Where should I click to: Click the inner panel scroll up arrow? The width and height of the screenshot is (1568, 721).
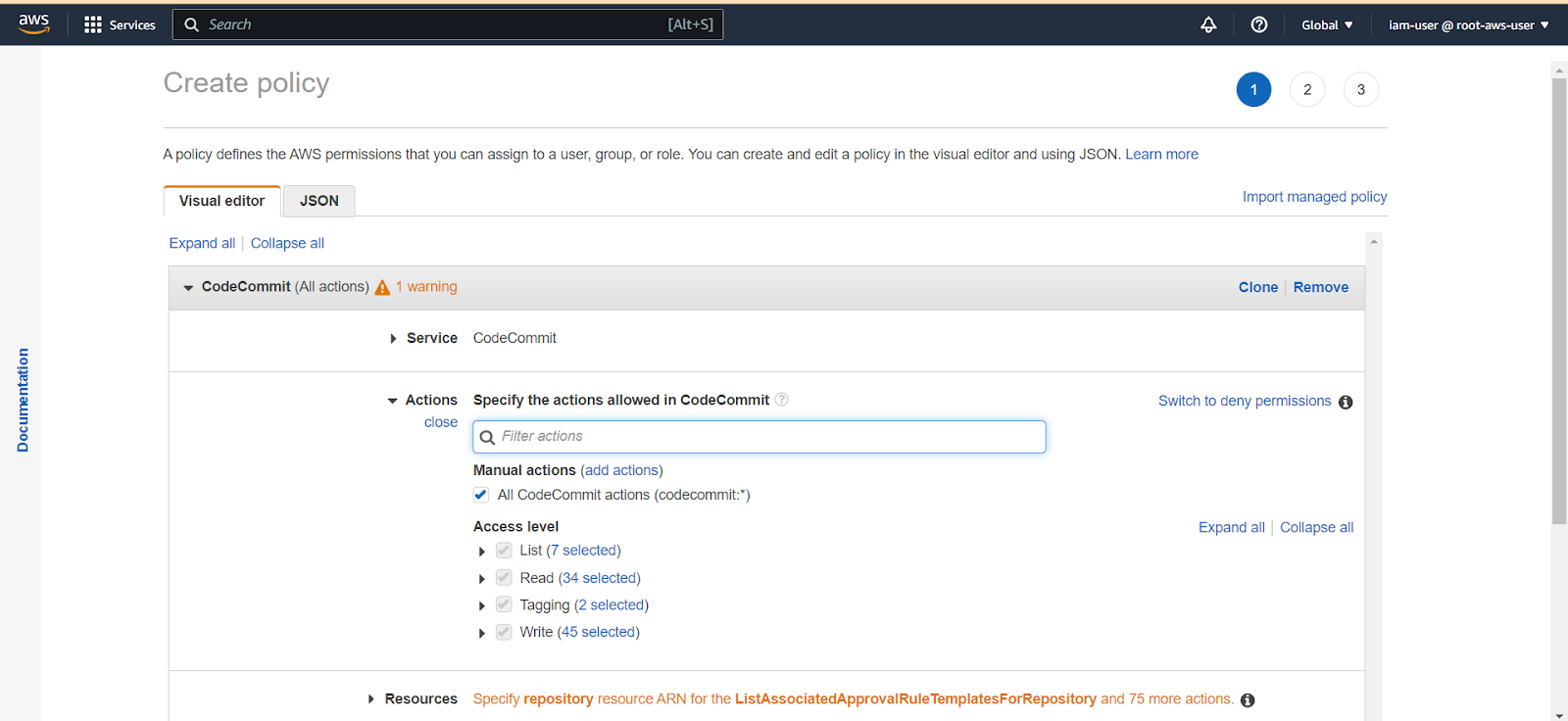coord(1374,241)
